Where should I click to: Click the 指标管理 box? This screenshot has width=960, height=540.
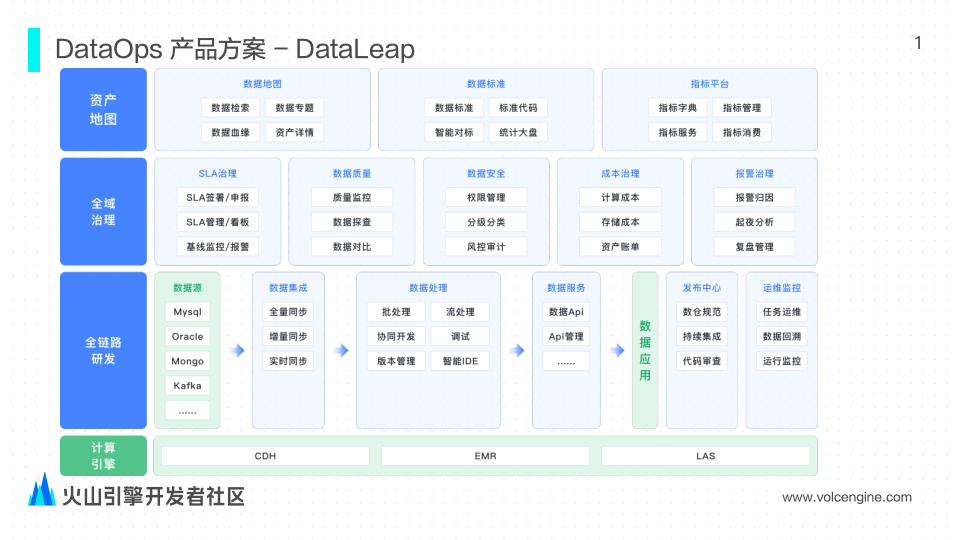[x=742, y=108]
